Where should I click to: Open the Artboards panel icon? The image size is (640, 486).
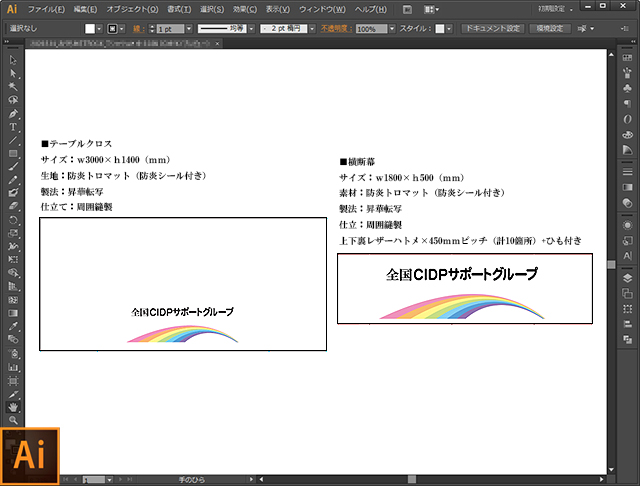point(627,293)
